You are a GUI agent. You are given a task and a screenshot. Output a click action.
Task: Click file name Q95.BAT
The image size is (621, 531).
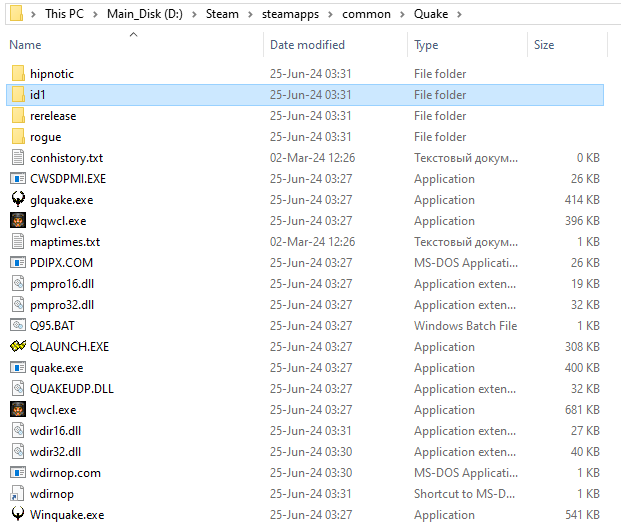(x=52, y=326)
